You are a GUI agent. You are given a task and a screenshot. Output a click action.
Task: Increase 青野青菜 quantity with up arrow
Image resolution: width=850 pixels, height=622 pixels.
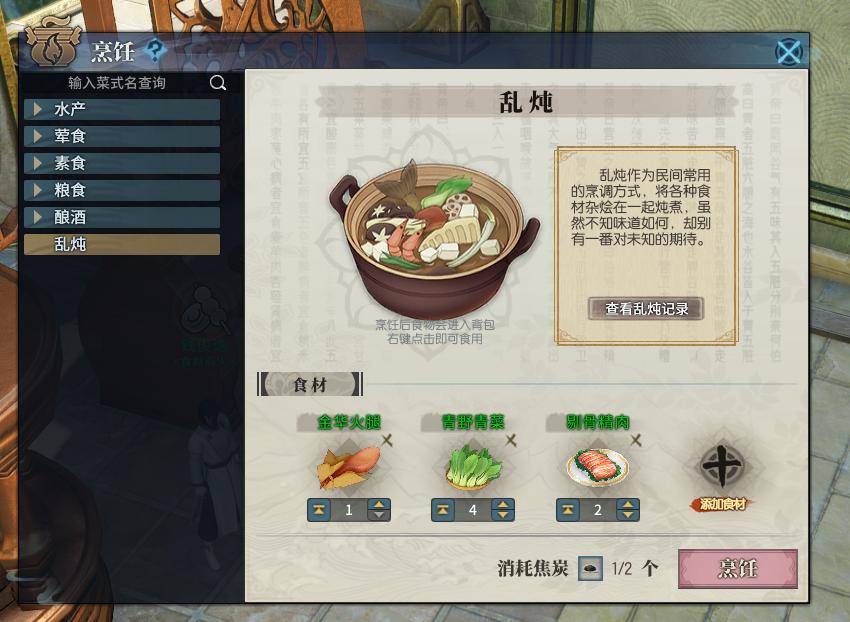tap(503, 505)
